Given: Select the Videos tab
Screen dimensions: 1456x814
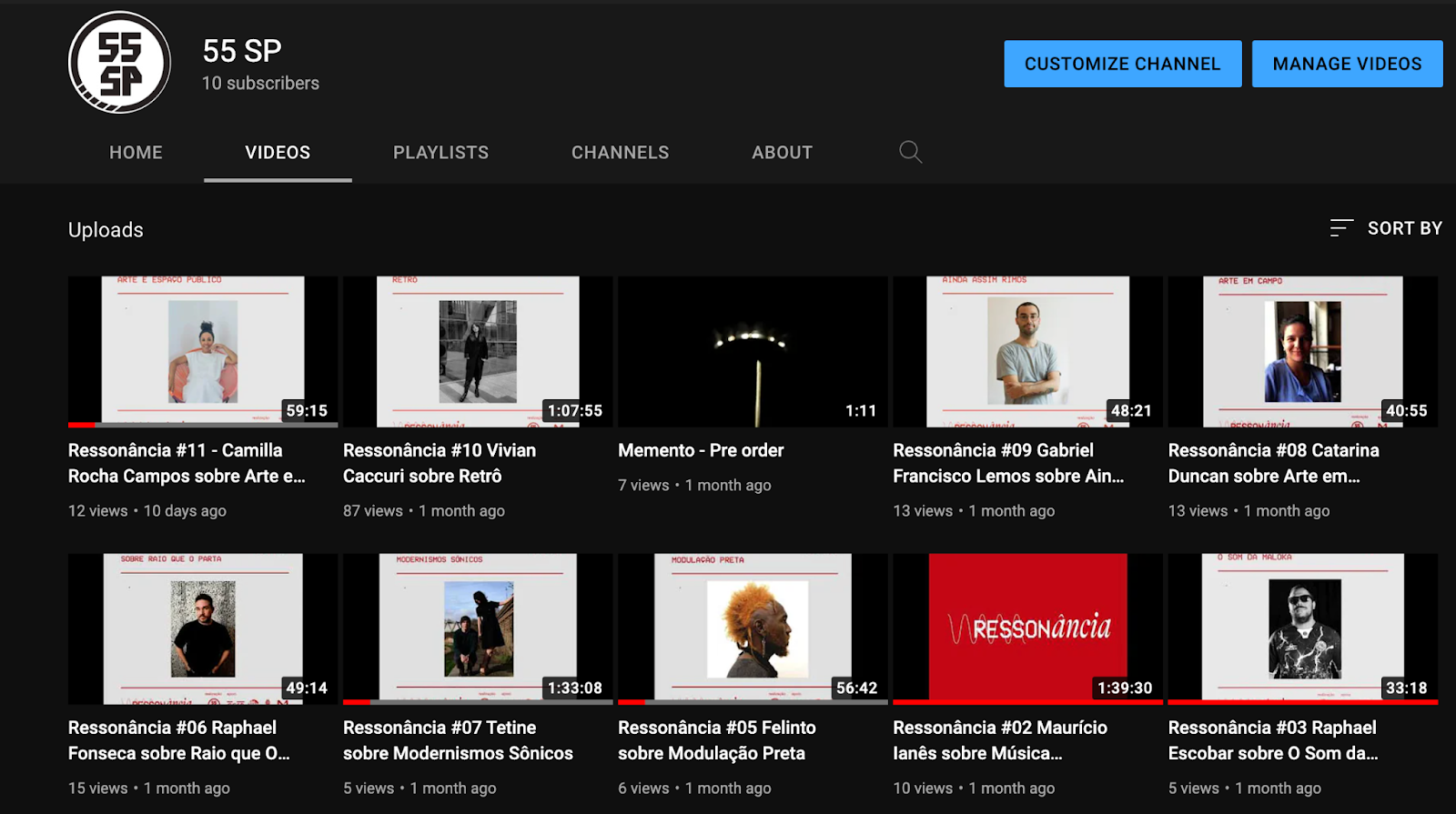Looking at the screenshot, I should click(278, 153).
